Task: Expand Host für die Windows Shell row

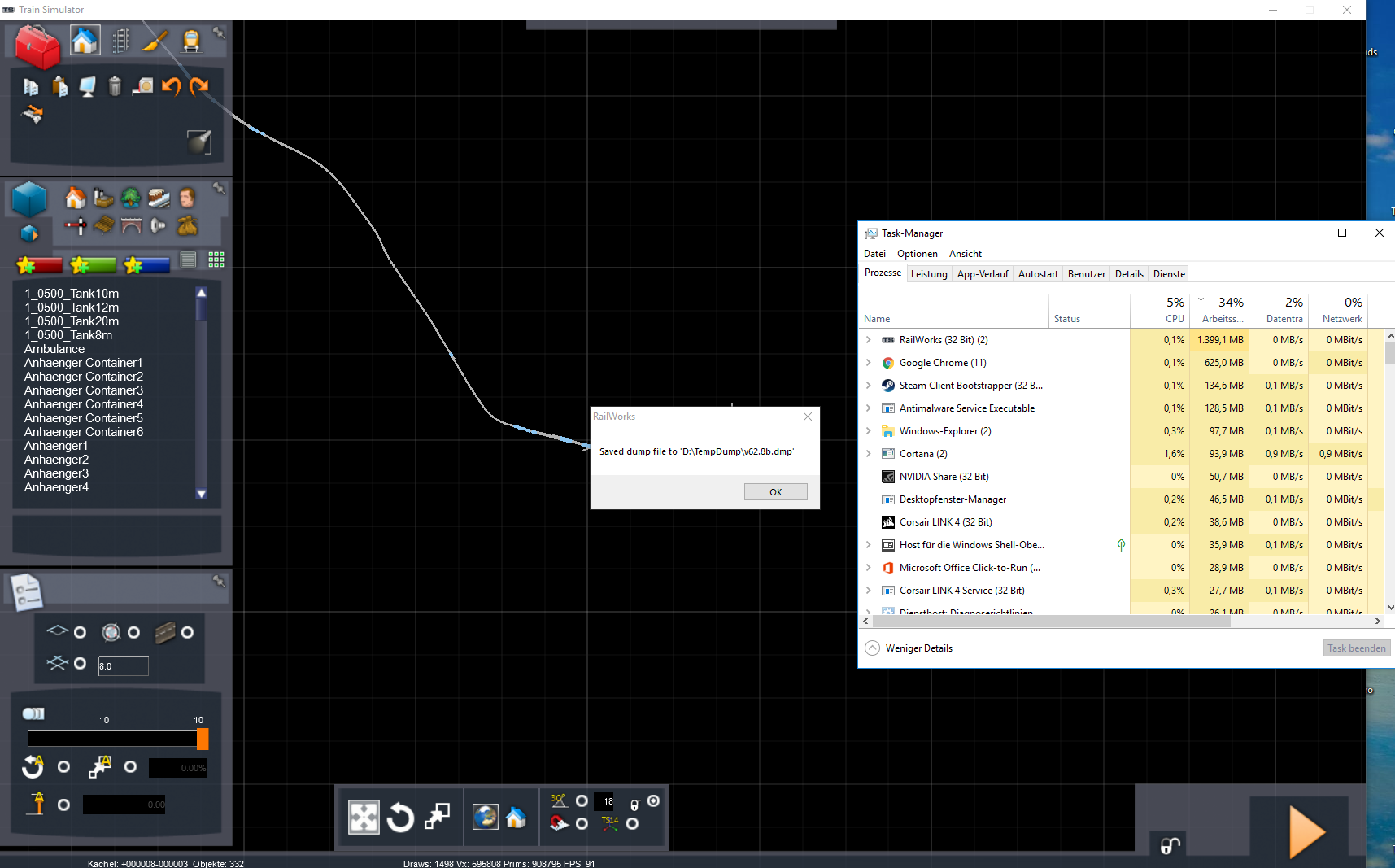Action: tap(869, 545)
